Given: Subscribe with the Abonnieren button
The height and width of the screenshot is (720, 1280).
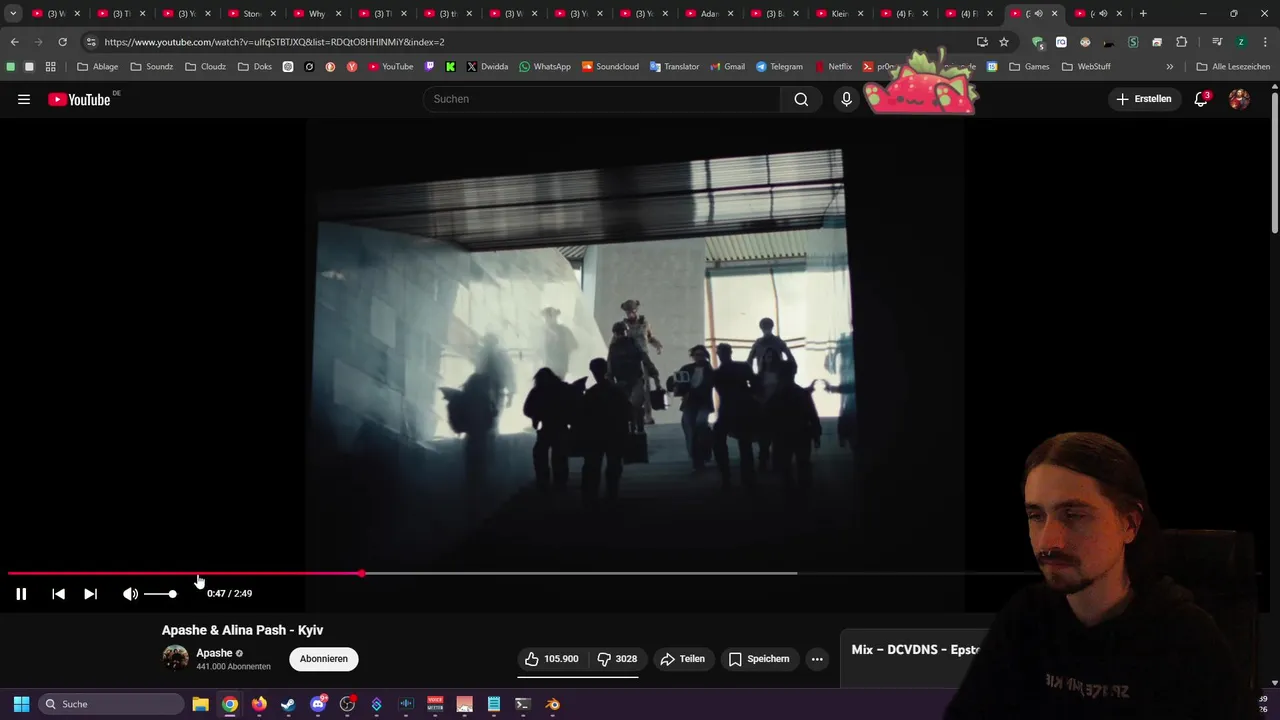Looking at the screenshot, I should [x=324, y=659].
